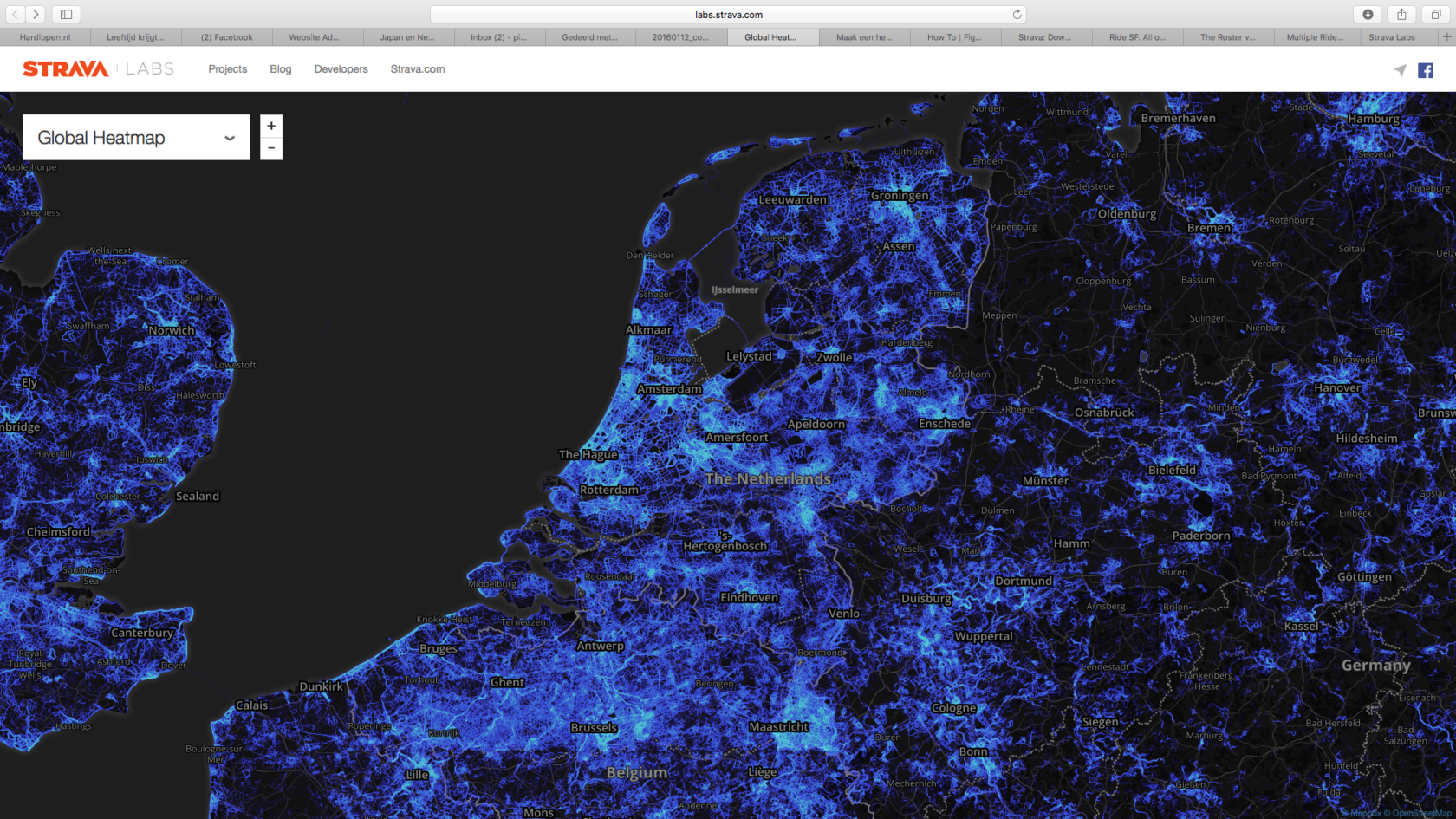Click the zoom in plus control

point(271,126)
